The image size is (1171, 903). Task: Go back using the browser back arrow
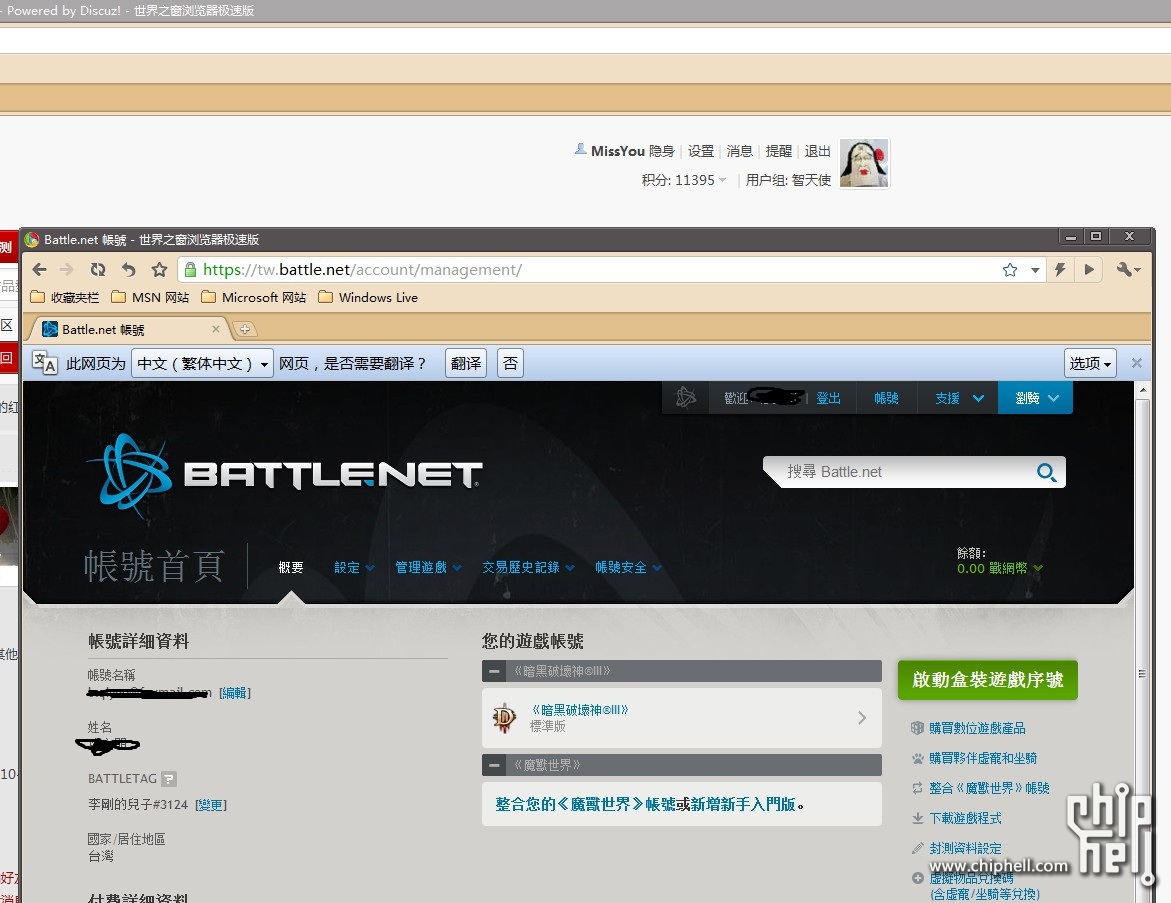[x=40, y=270]
